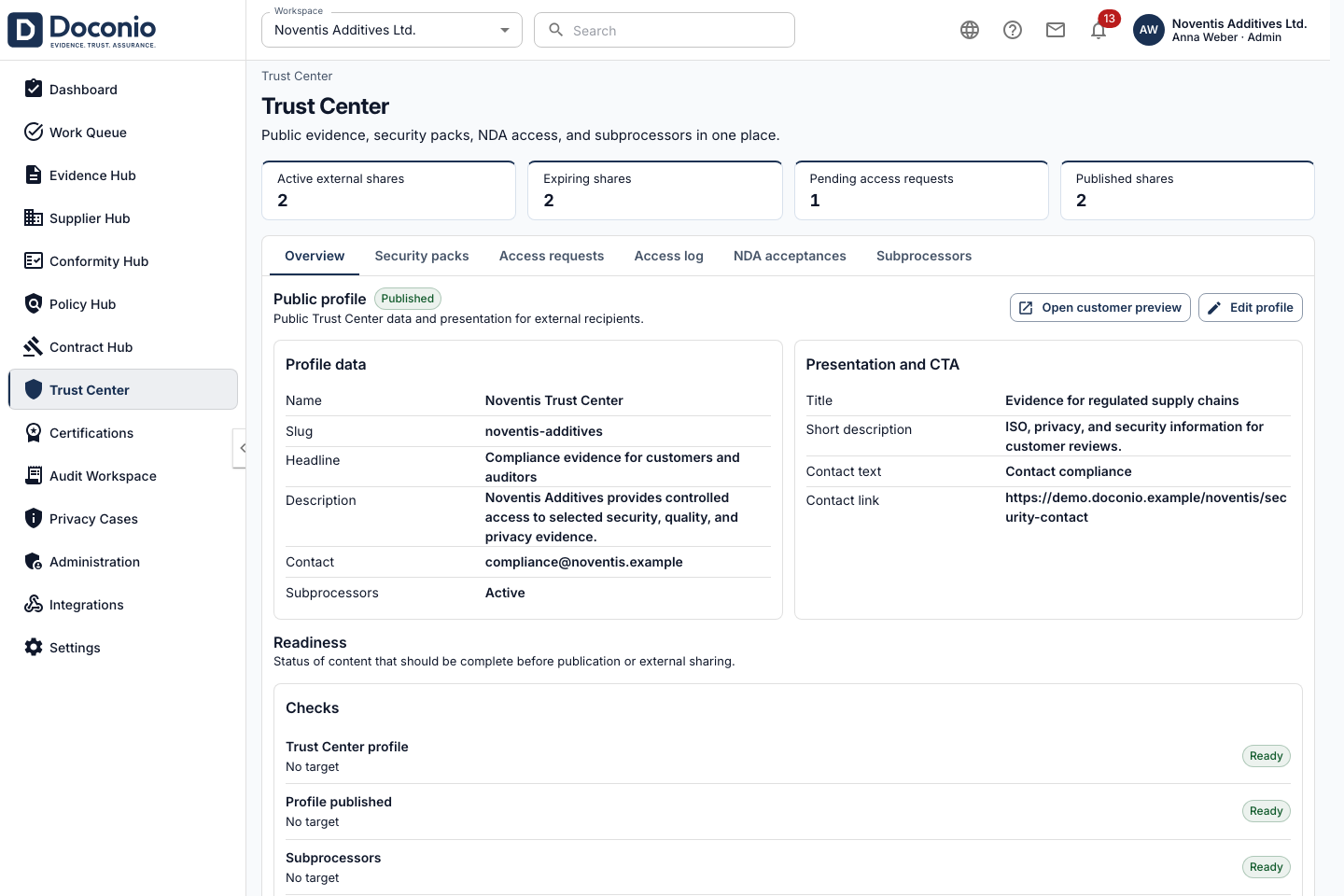
Task: Collapse the sidebar with the chevron handle
Action: point(240,448)
